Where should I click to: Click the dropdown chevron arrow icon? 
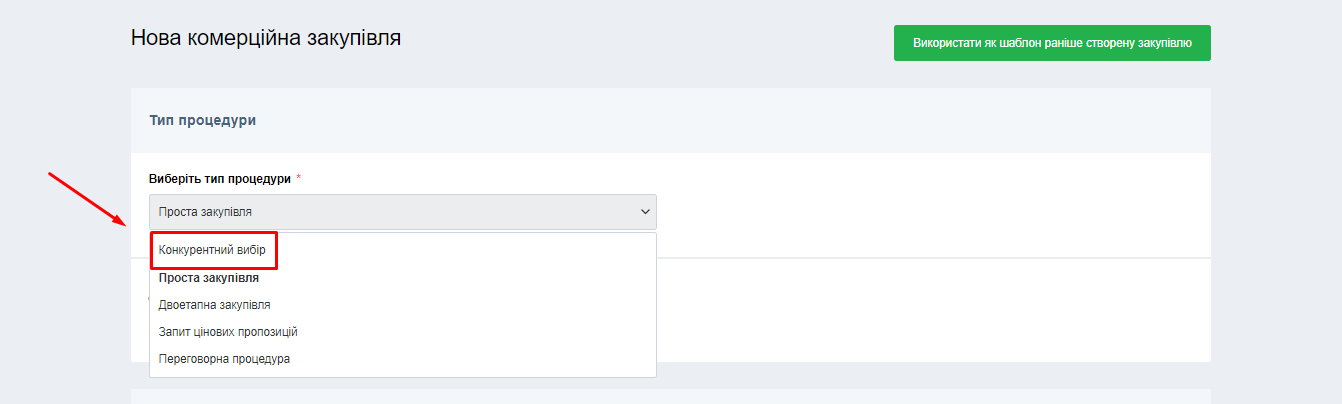645,212
